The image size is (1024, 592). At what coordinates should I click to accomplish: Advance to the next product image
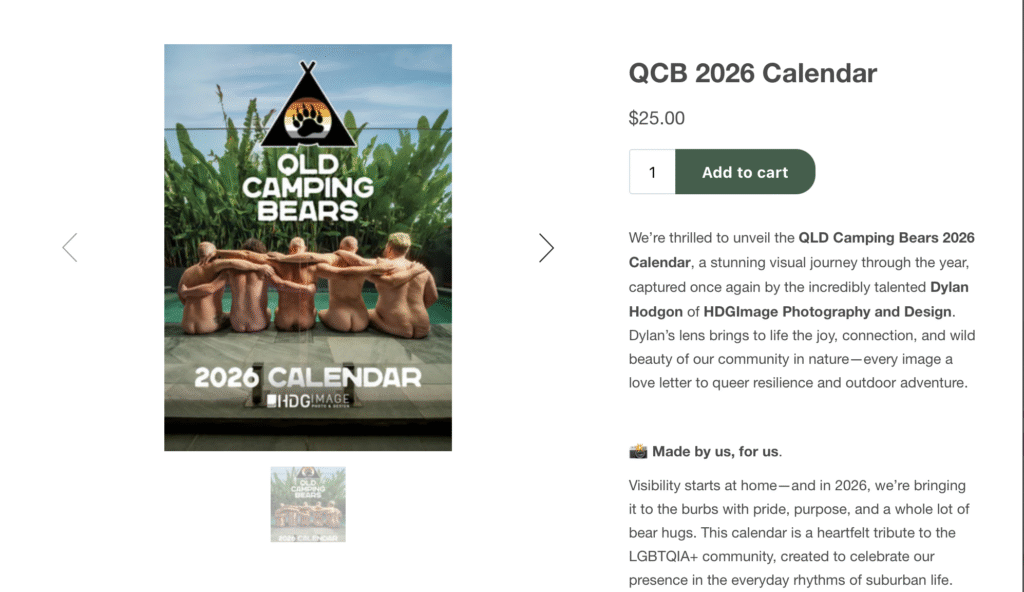click(546, 248)
